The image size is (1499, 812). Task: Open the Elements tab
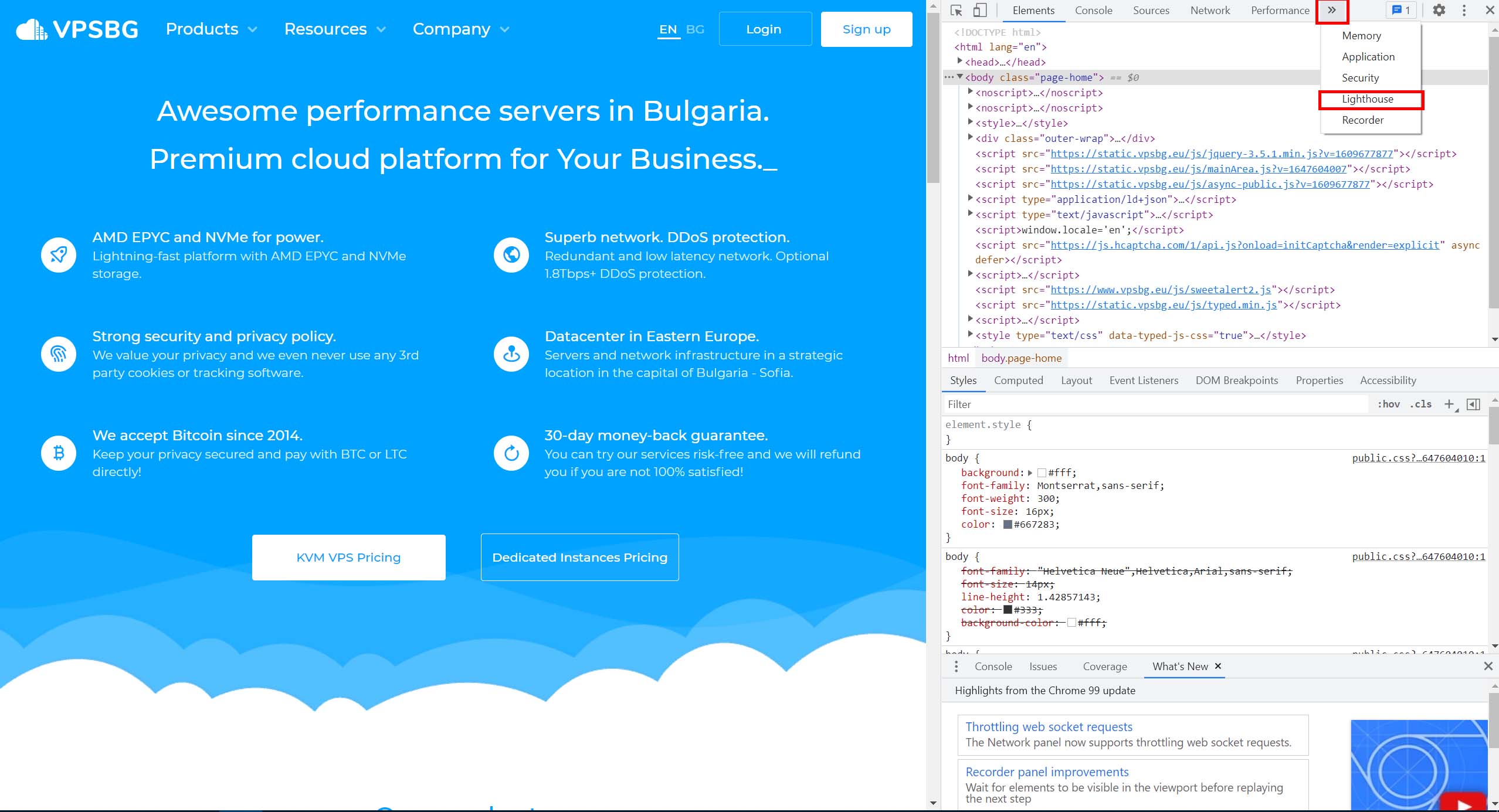coord(1033,11)
